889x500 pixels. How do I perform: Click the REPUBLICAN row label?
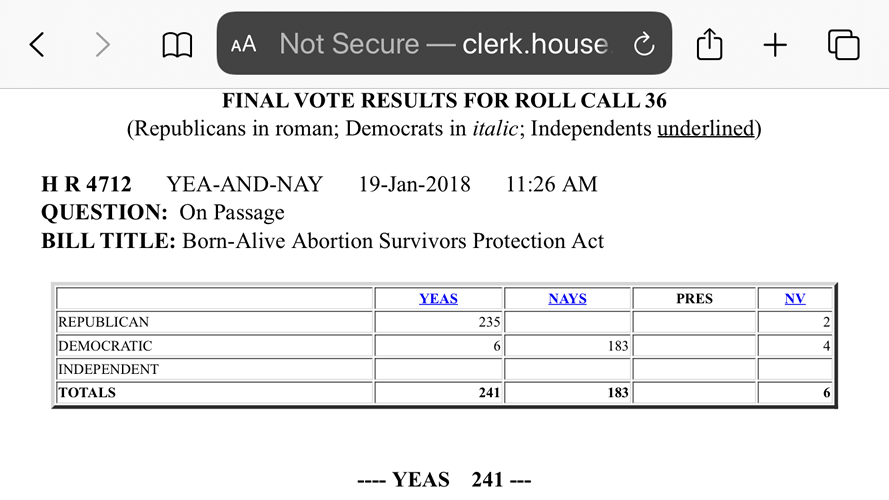point(103,322)
